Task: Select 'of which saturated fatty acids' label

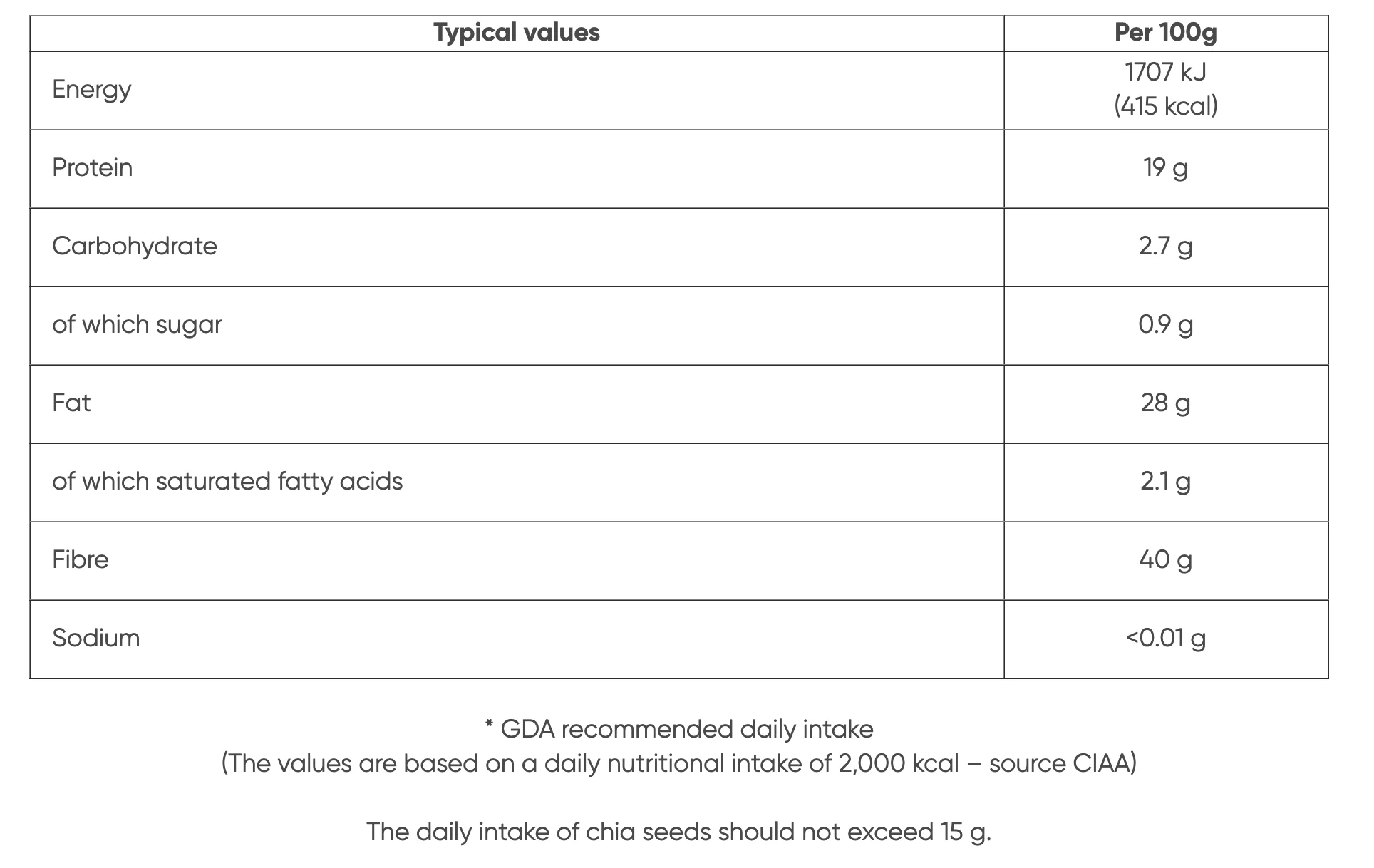Action: tap(227, 481)
